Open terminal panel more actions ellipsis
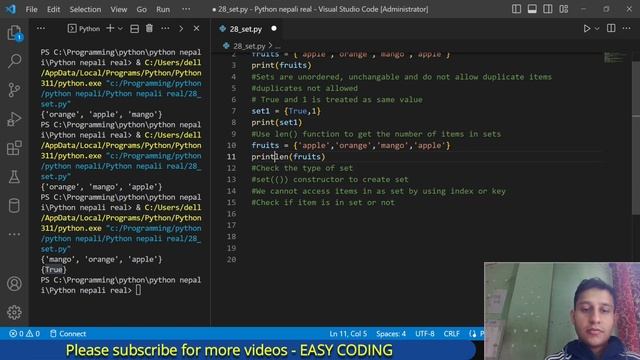 pos(165,29)
